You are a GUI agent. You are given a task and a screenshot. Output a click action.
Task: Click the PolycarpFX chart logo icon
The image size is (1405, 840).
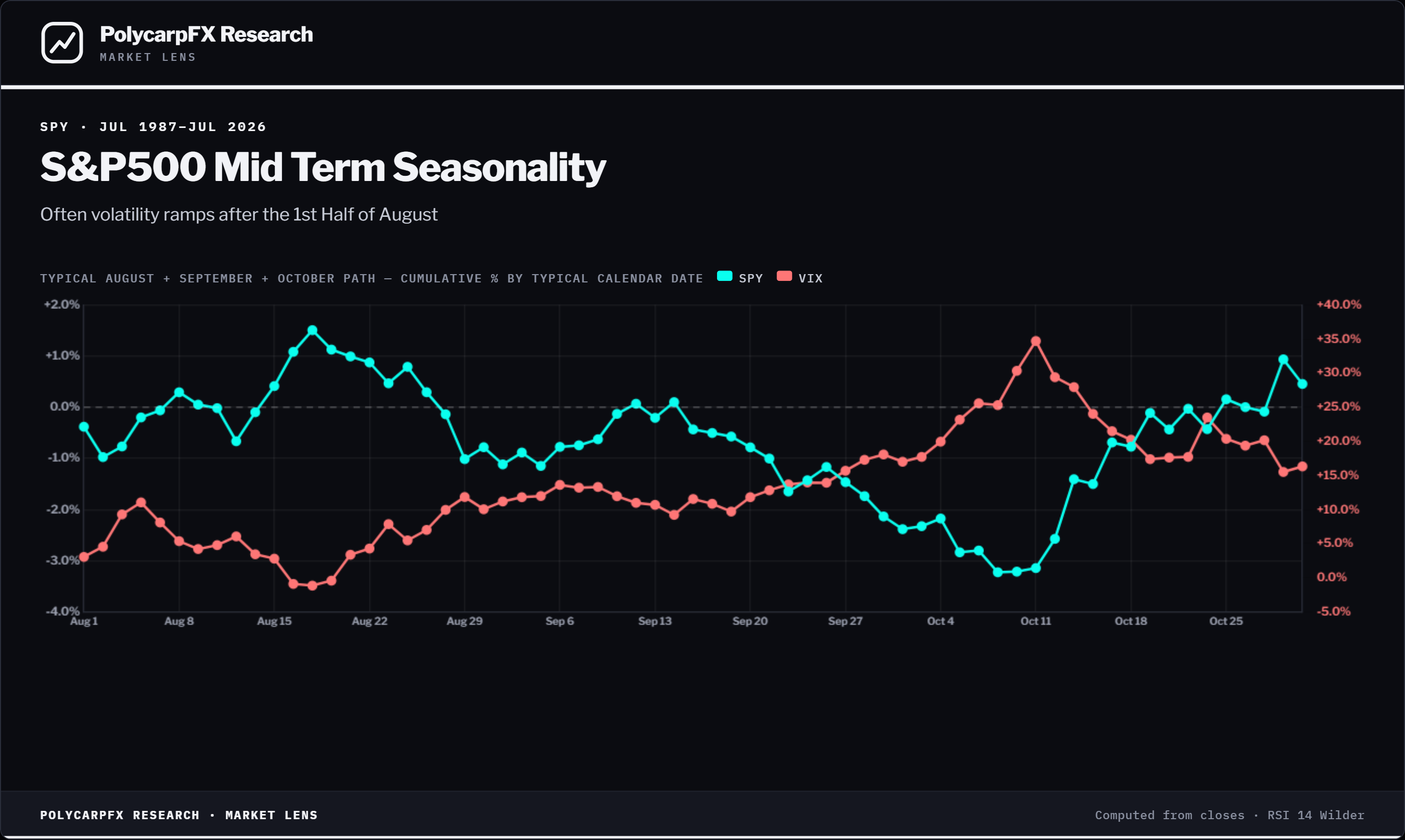pyautogui.click(x=62, y=43)
